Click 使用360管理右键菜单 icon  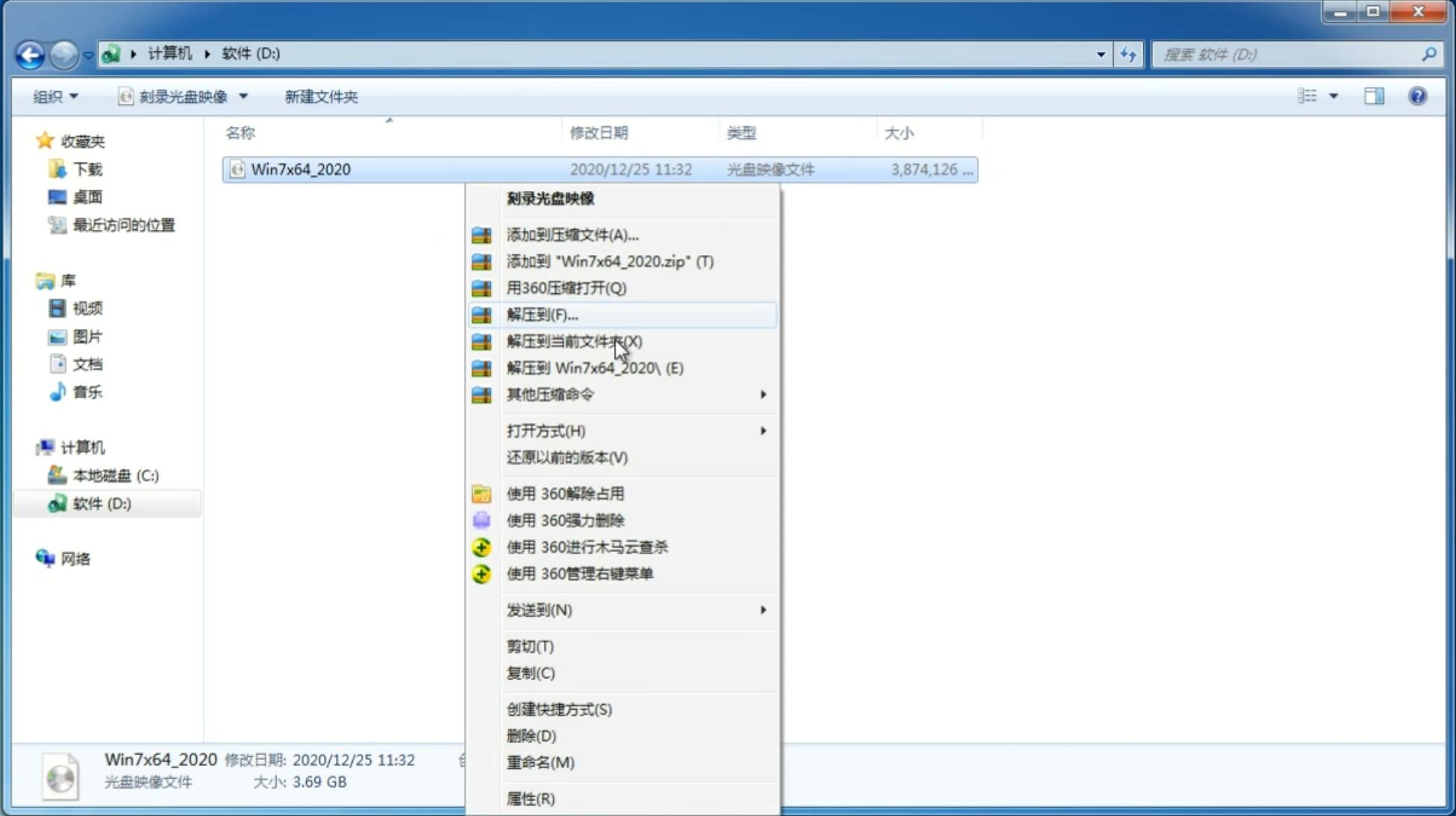(x=480, y=573)
